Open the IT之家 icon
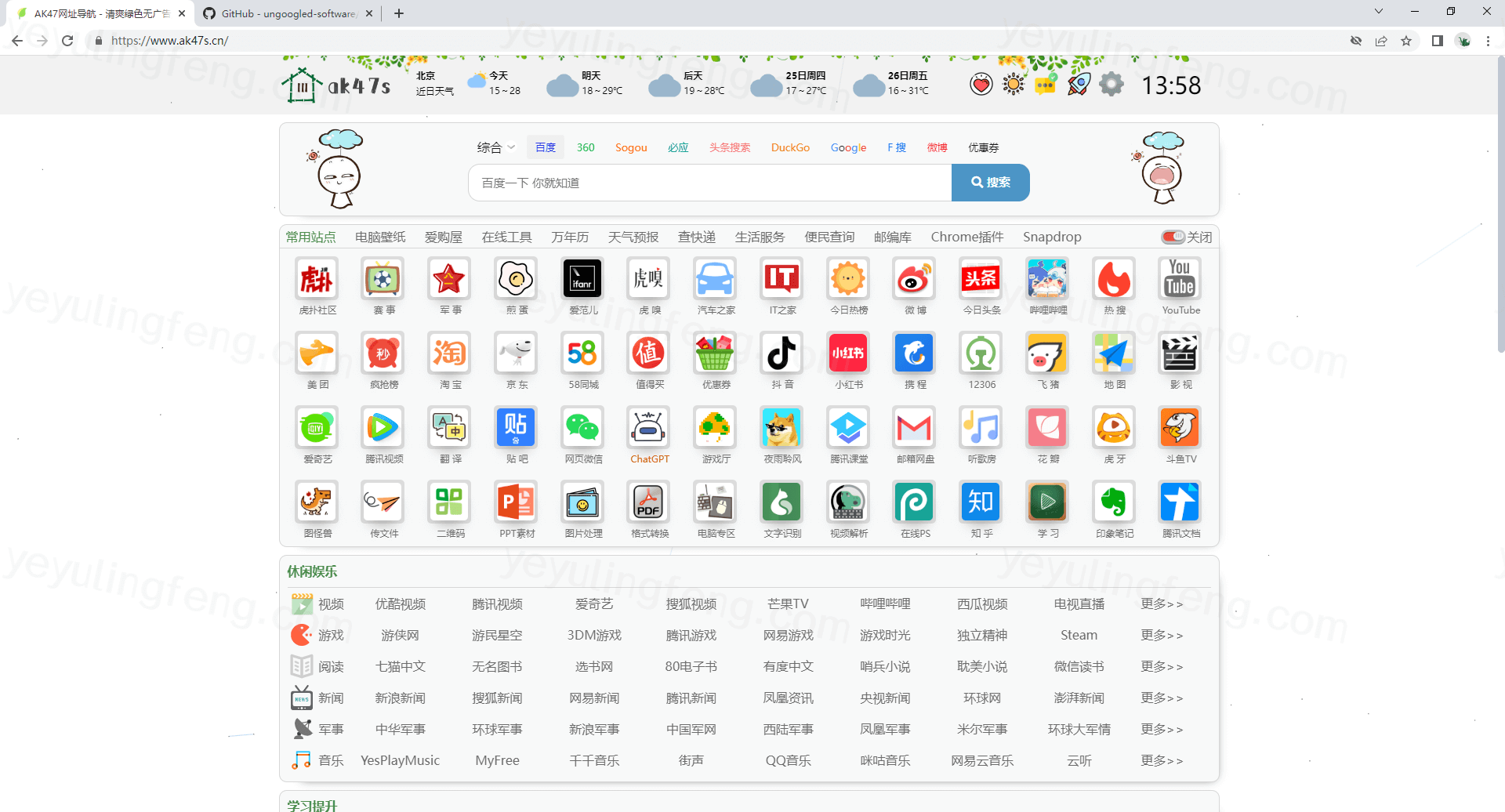This screenshot has height=812, width=1505. (x=782, y=278)
